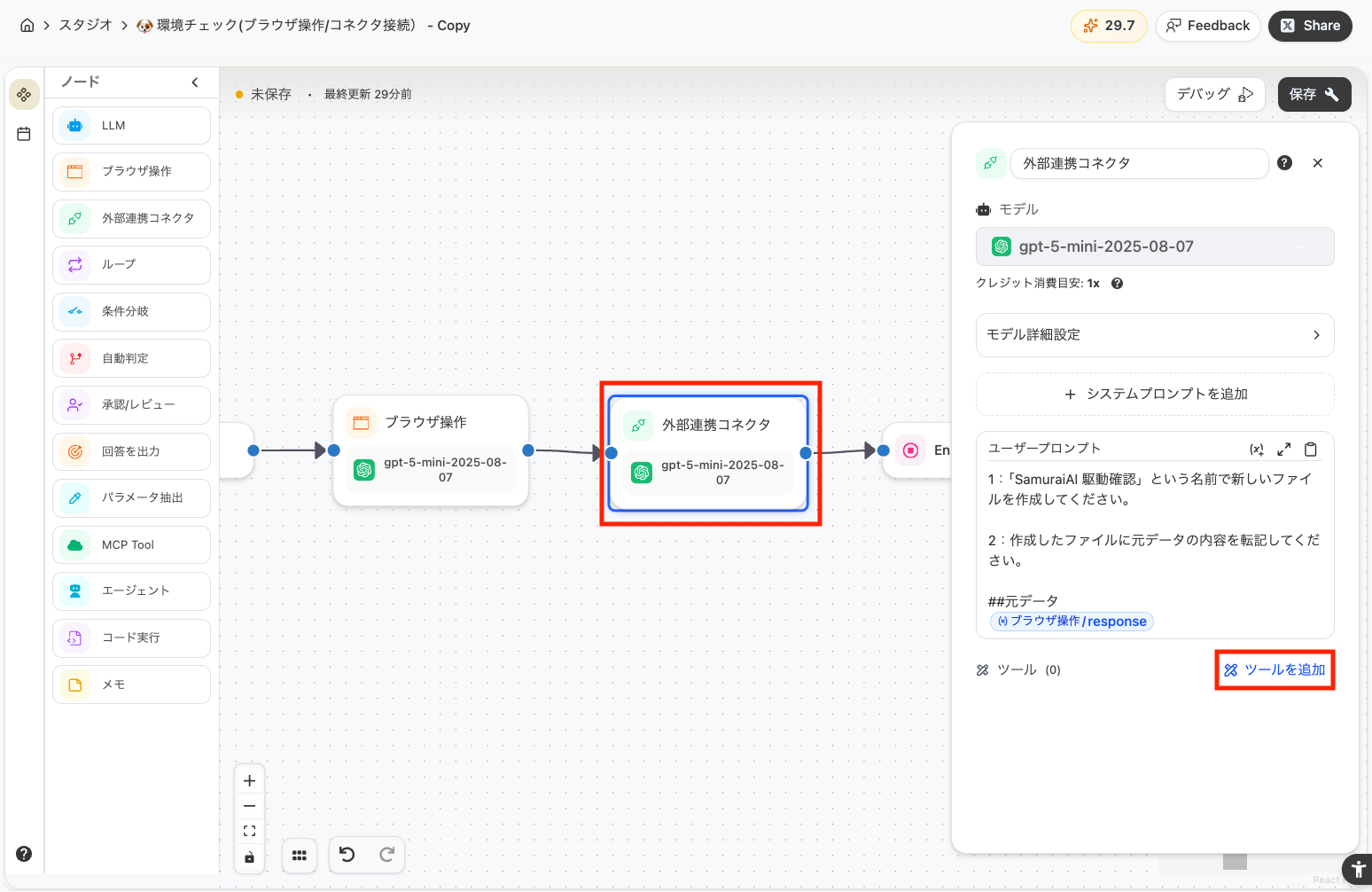Auto-arrange nodes with the tile grid icon
Screen dimensions: 1372x892
click(x=300, y=855)
